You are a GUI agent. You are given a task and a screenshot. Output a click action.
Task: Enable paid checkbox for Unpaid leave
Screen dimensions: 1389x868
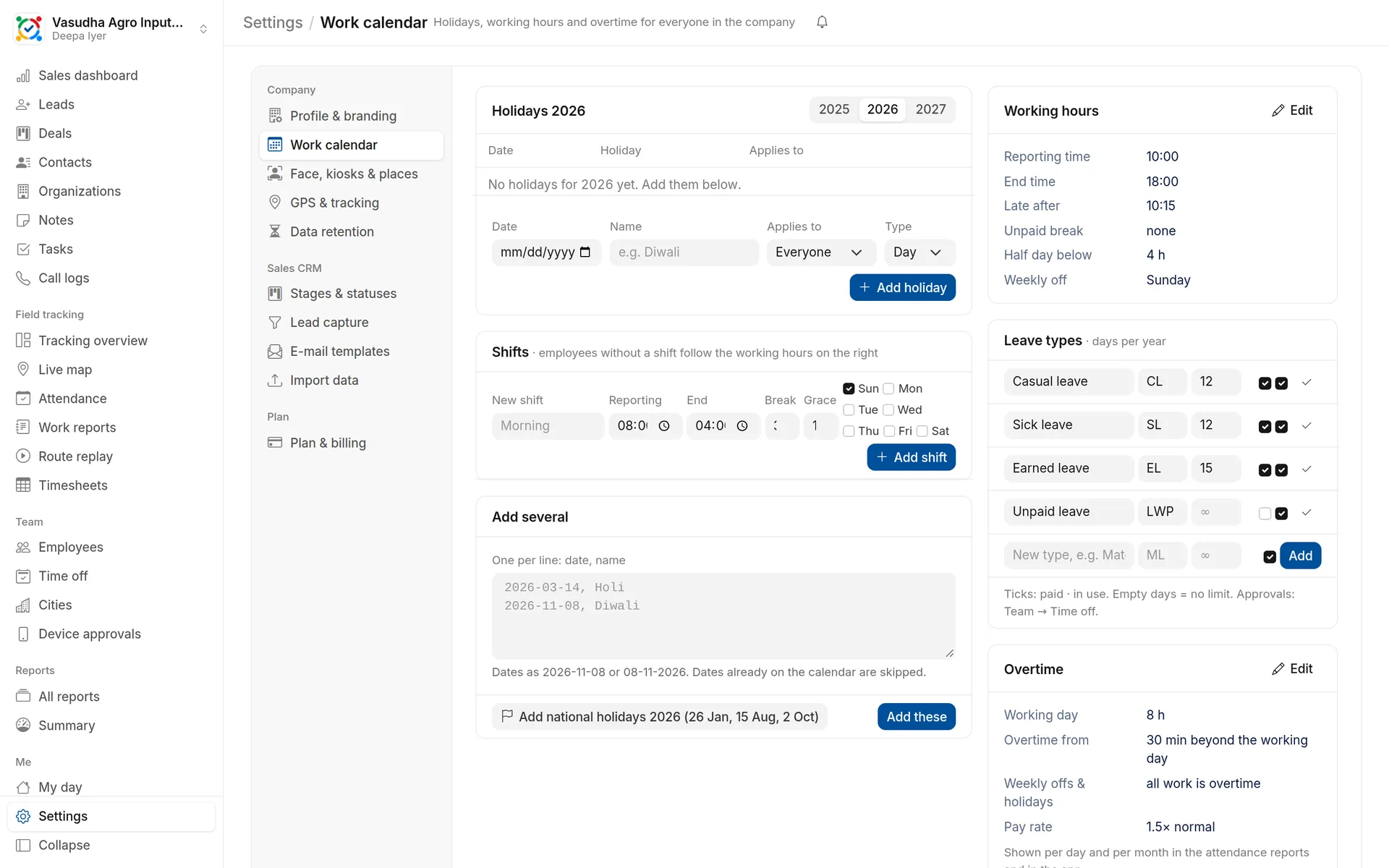[x=1265, y=513]
